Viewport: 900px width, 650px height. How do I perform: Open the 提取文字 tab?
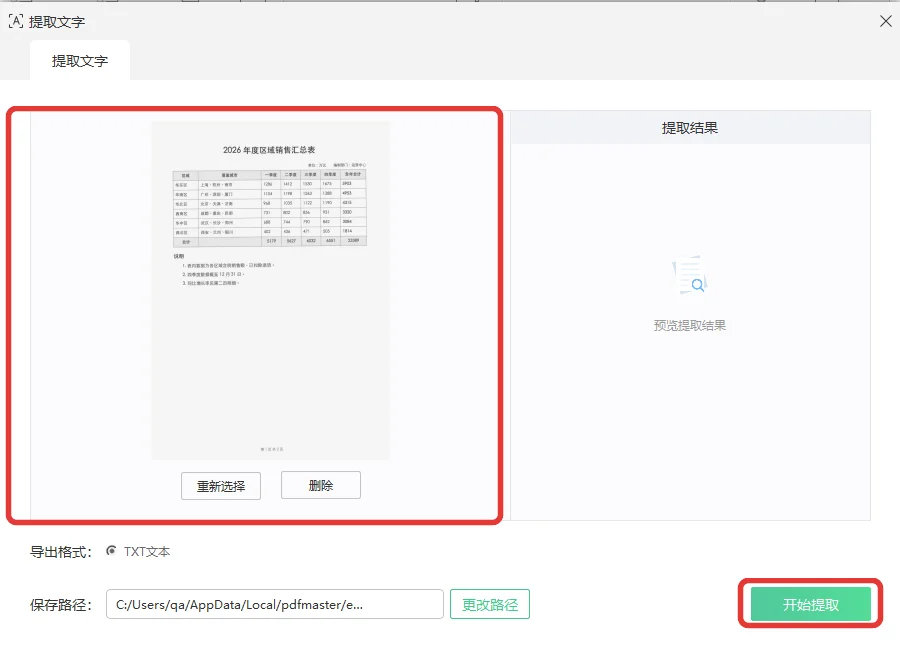[80, 61]
